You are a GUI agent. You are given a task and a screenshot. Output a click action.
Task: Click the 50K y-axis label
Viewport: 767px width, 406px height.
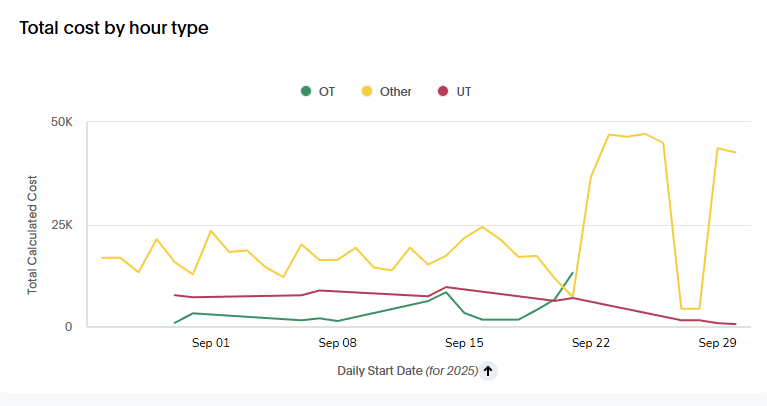[x=62, y=122]
